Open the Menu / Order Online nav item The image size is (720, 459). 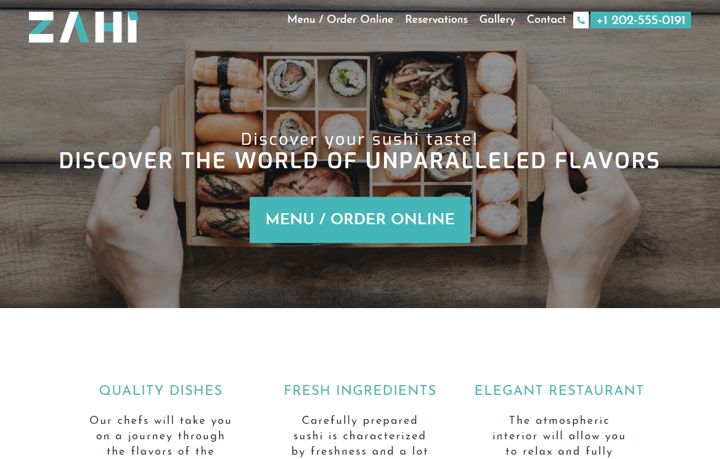pyautogui.click(x=340, y=19)
